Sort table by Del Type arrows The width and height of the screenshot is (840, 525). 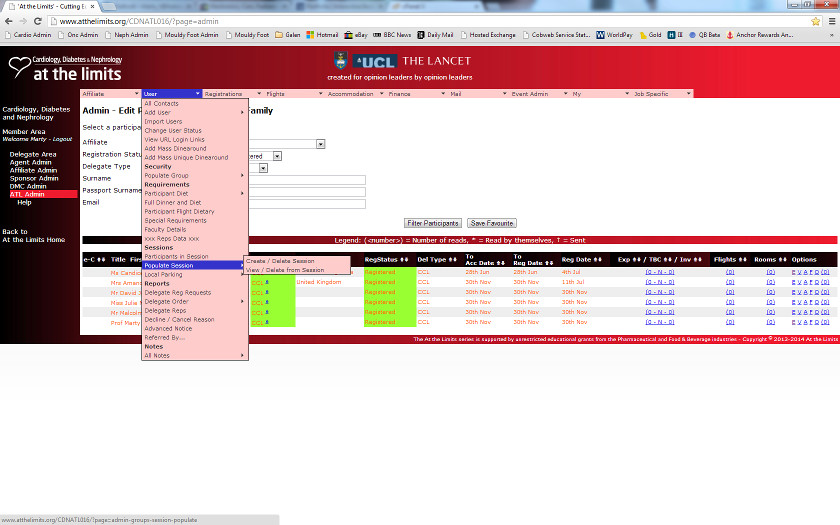[x=453, y=260]
